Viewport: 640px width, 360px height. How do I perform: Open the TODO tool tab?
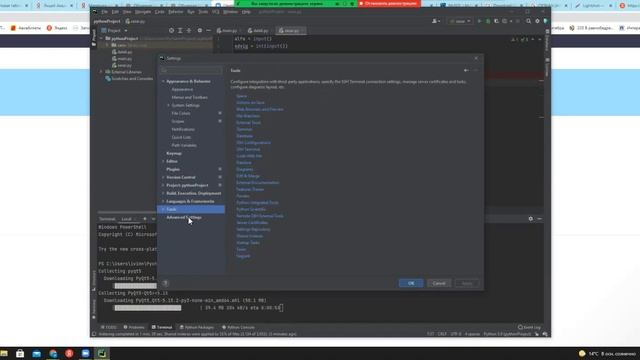(x=109, y=327)
